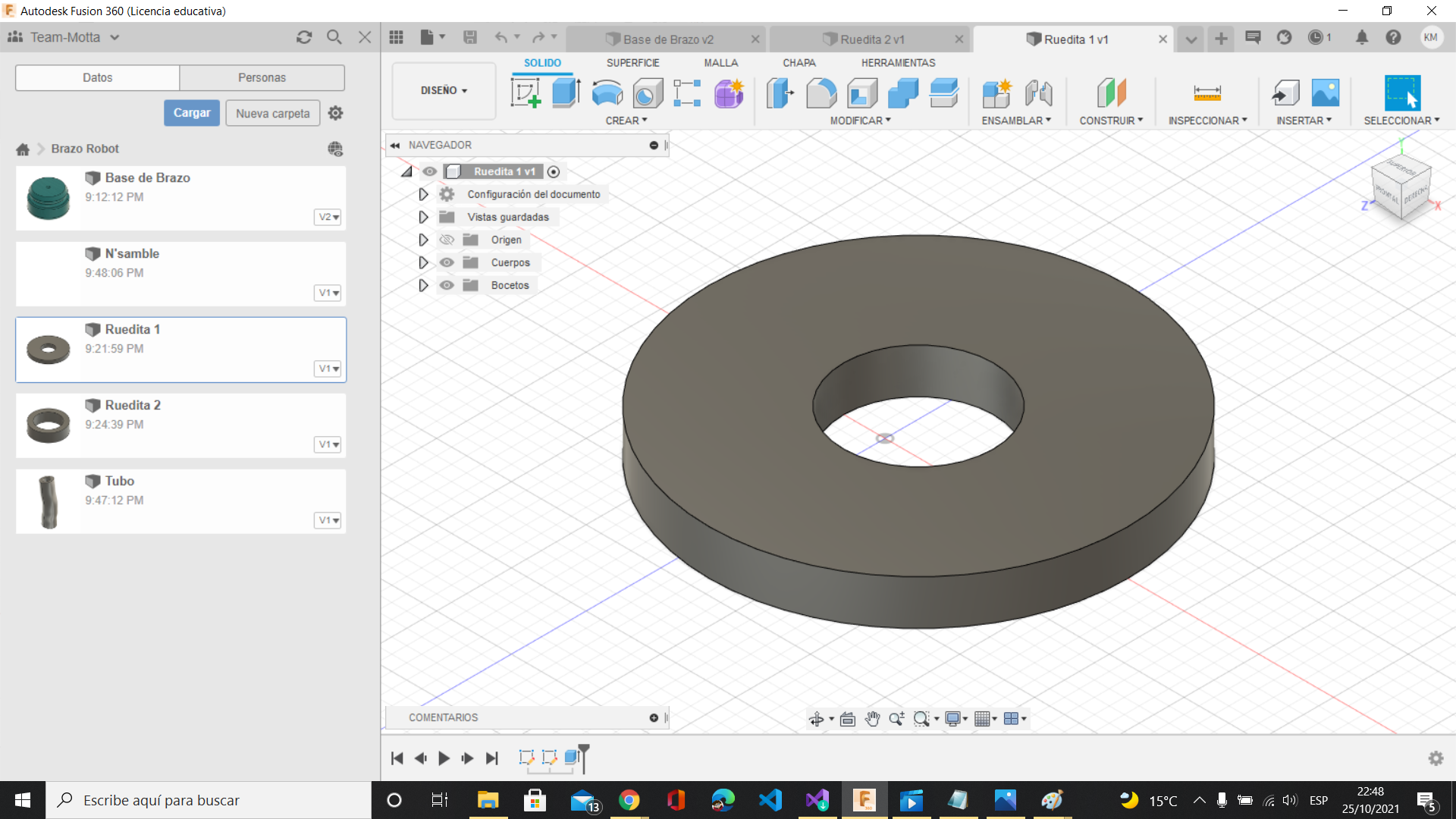Screen dimensions: 1456x819
Task: Select the Fillet tool
Action: (x=821, y=93)
